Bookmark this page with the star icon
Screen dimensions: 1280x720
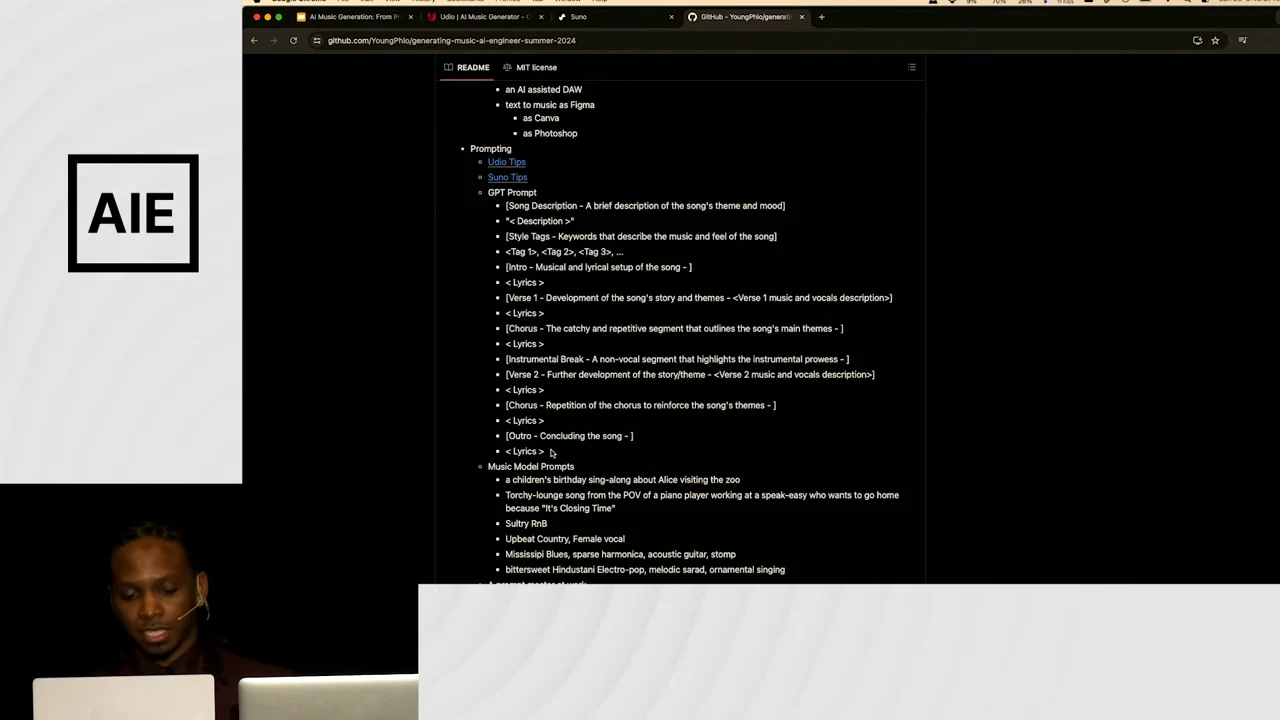click(1215, 41)
